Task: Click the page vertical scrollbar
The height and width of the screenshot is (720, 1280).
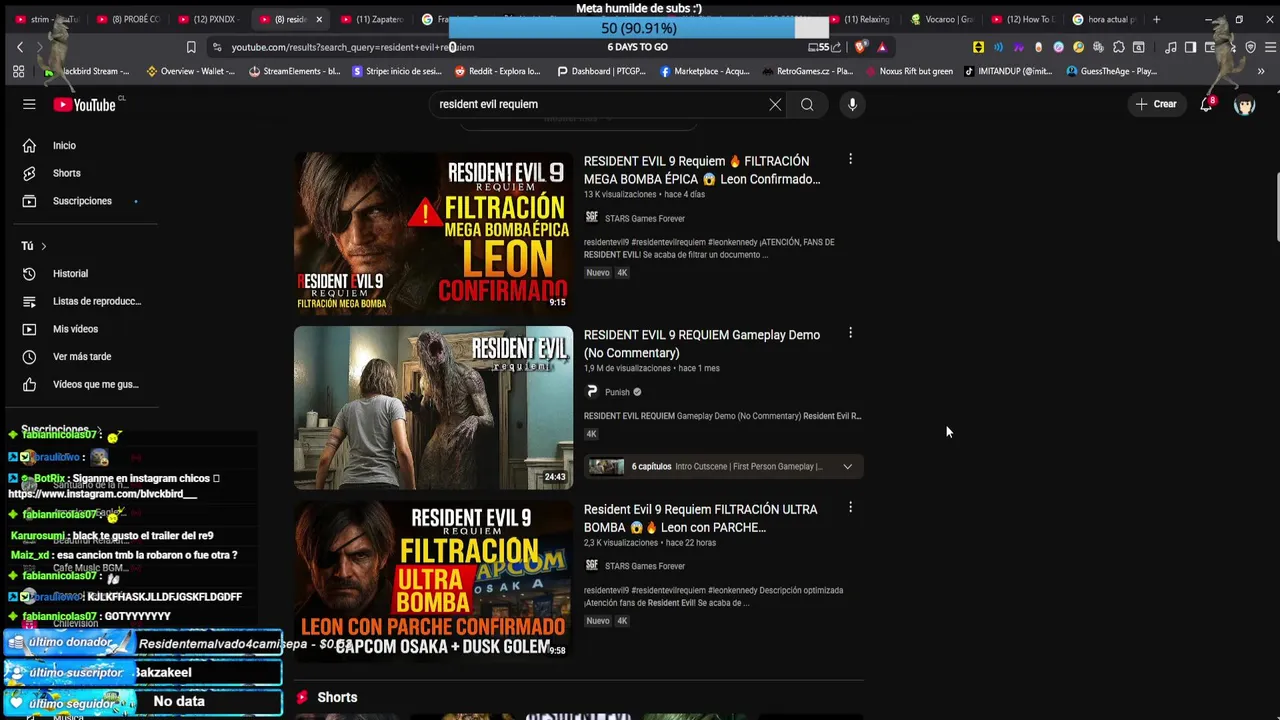Action: [x=1276, y=208]
